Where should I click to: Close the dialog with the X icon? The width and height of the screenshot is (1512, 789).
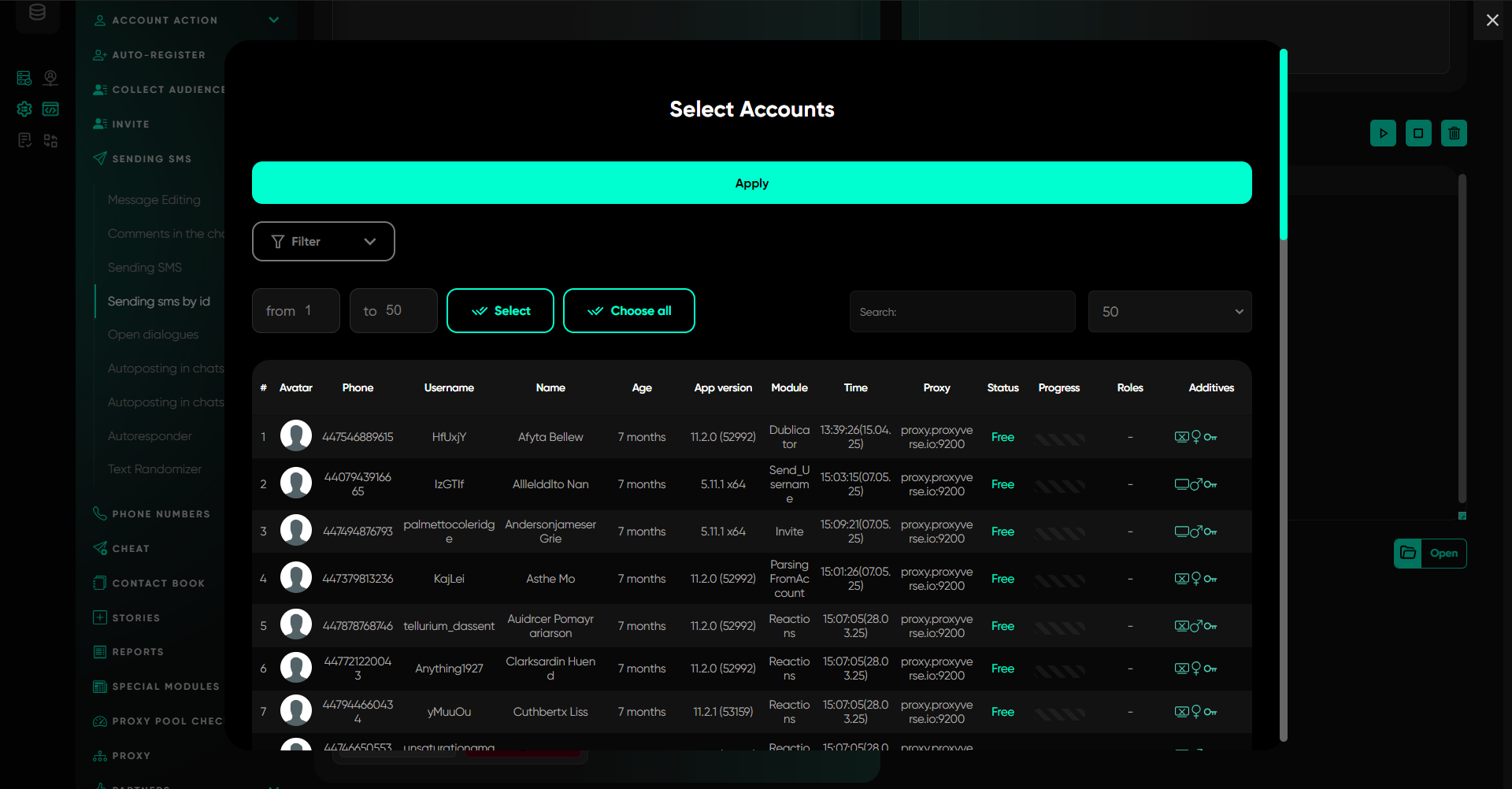point(1492,20)
